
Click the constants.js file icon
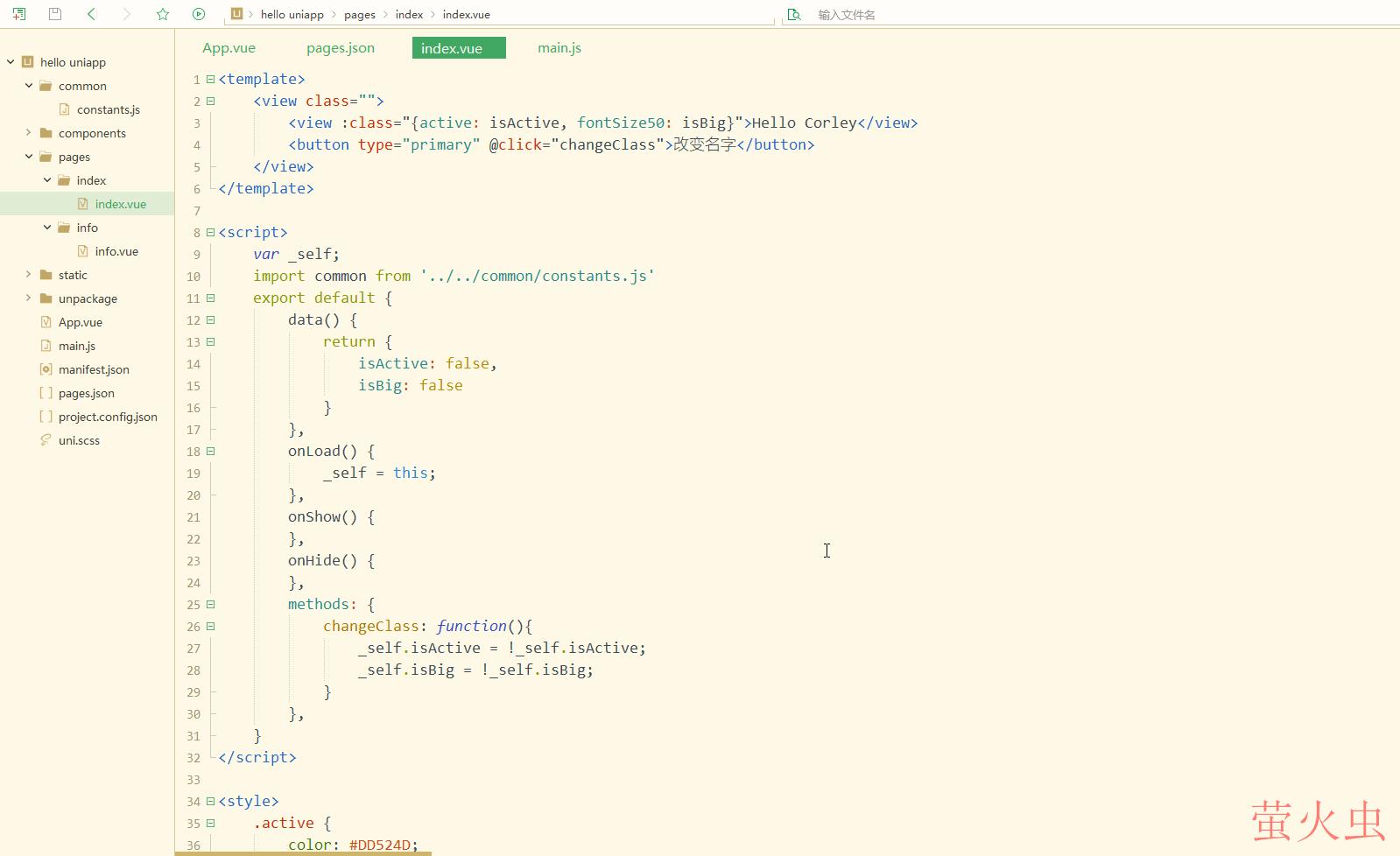64,109
